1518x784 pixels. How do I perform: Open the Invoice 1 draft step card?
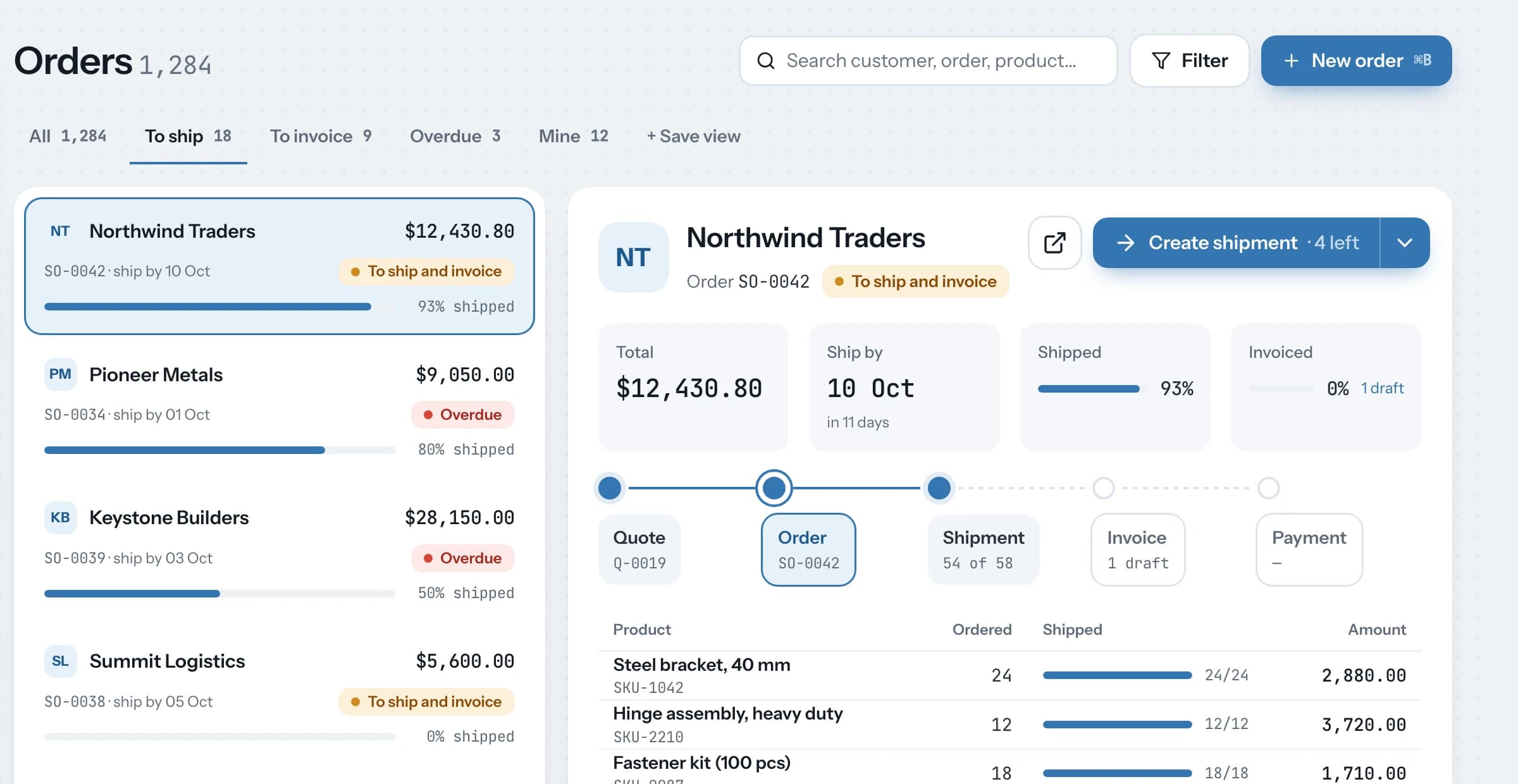[1138, 549]
